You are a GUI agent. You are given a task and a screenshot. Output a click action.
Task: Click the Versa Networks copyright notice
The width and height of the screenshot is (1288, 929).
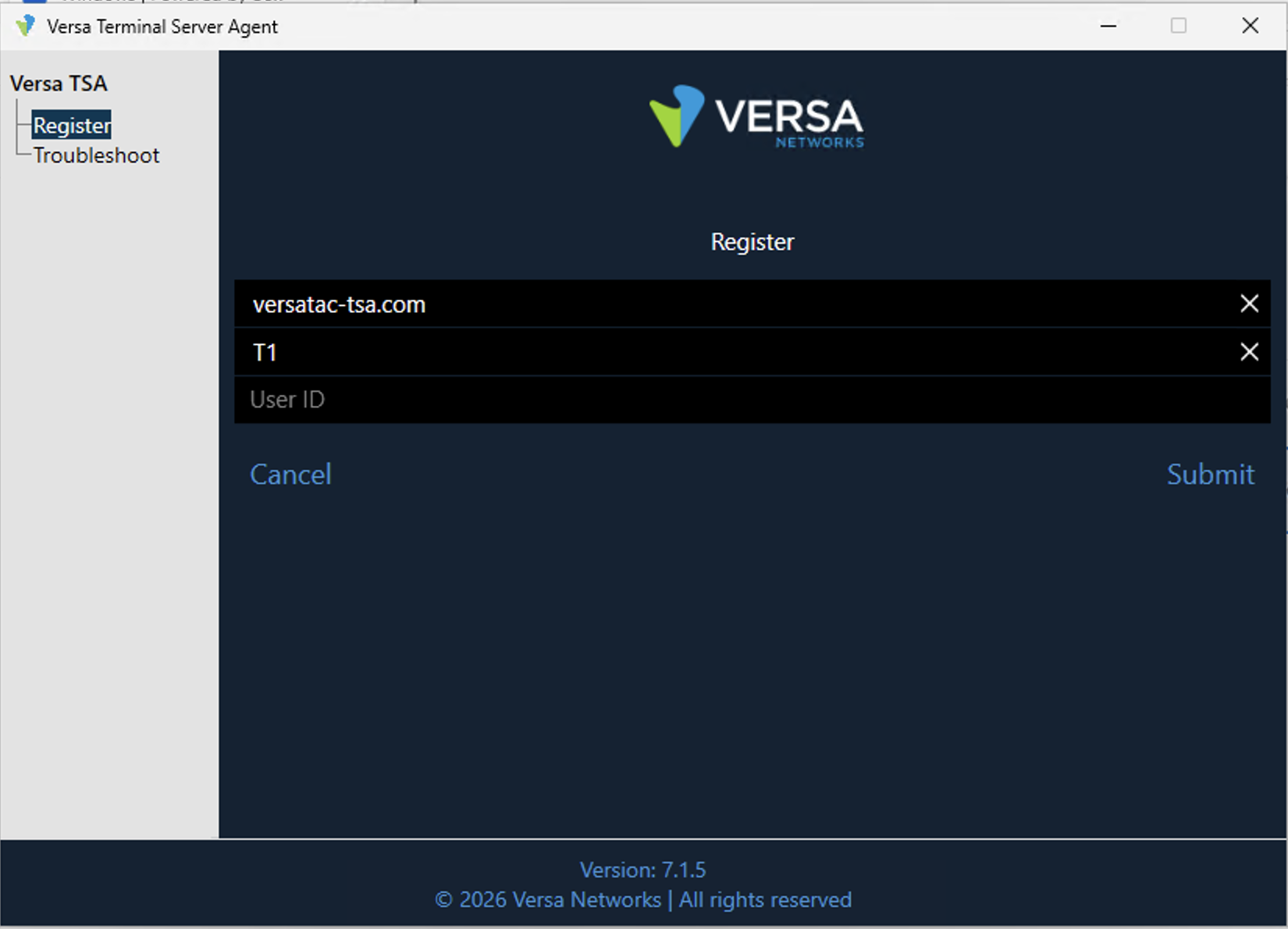(x=643, y=900)
